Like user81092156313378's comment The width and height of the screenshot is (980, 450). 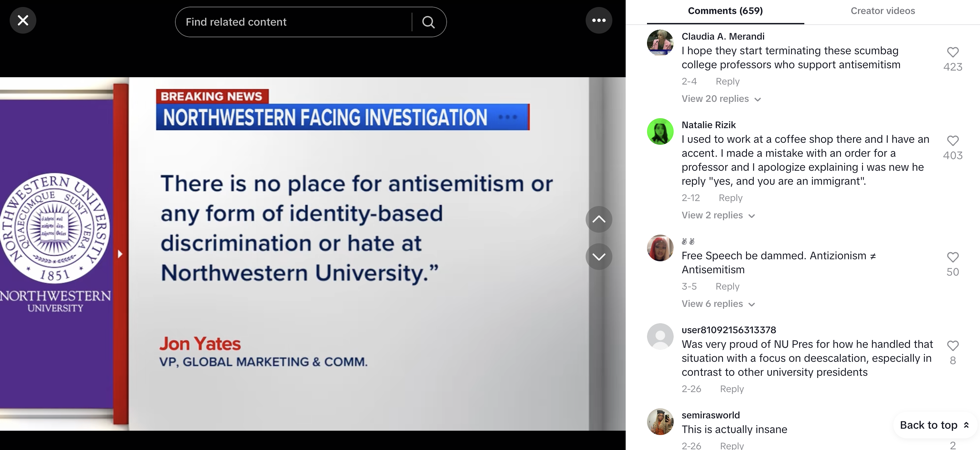[952, 346]
